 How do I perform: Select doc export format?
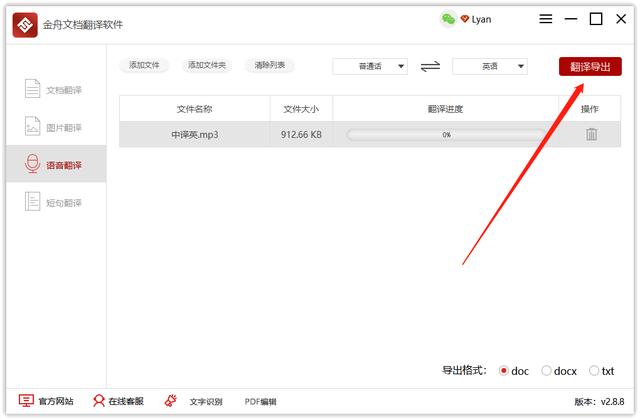tap(504, 371)
